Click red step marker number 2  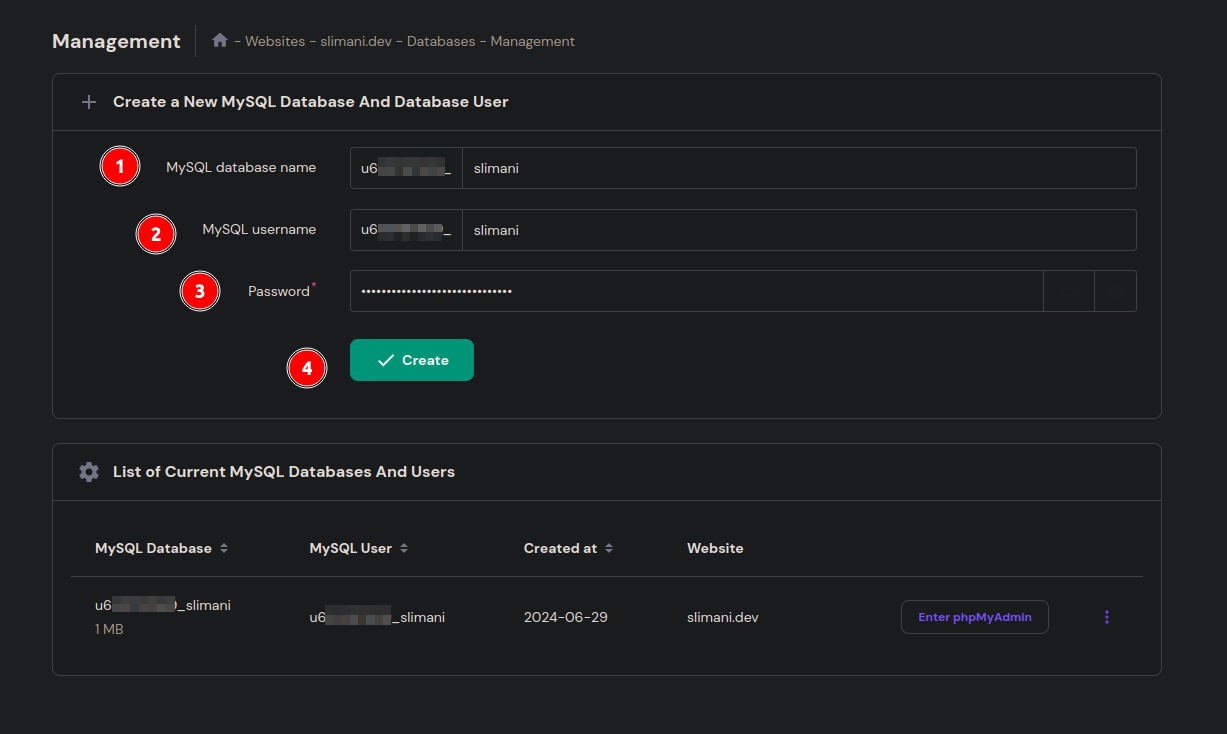(155, 234)
